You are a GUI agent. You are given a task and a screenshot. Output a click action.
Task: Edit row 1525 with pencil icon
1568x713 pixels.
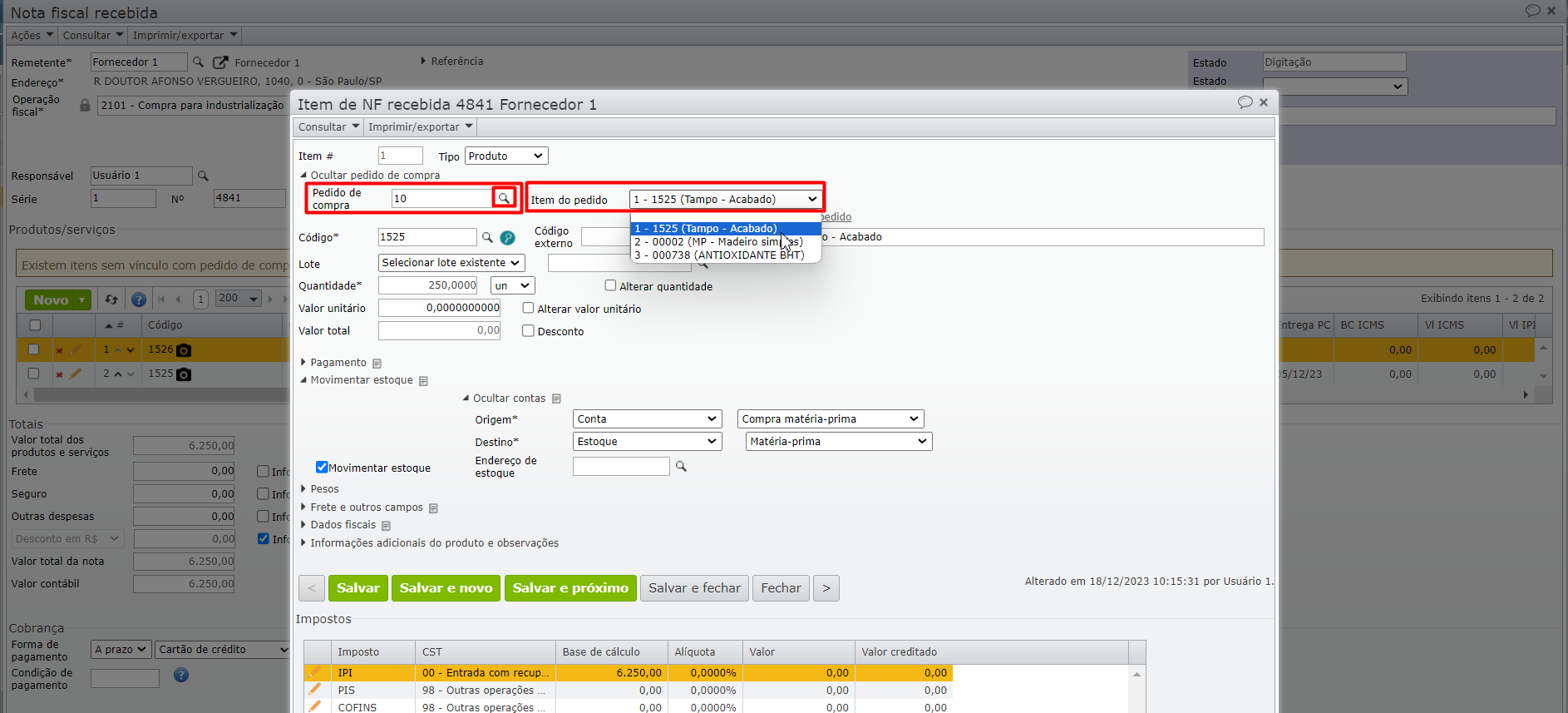(x=76, y=374)
